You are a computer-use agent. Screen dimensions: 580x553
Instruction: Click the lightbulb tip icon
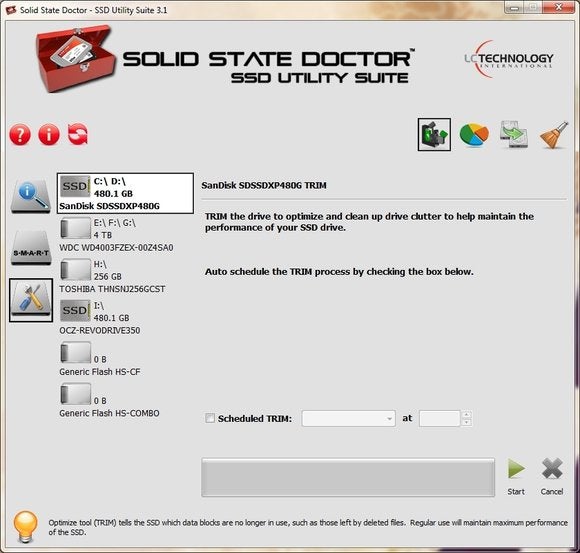coord(25,527)
